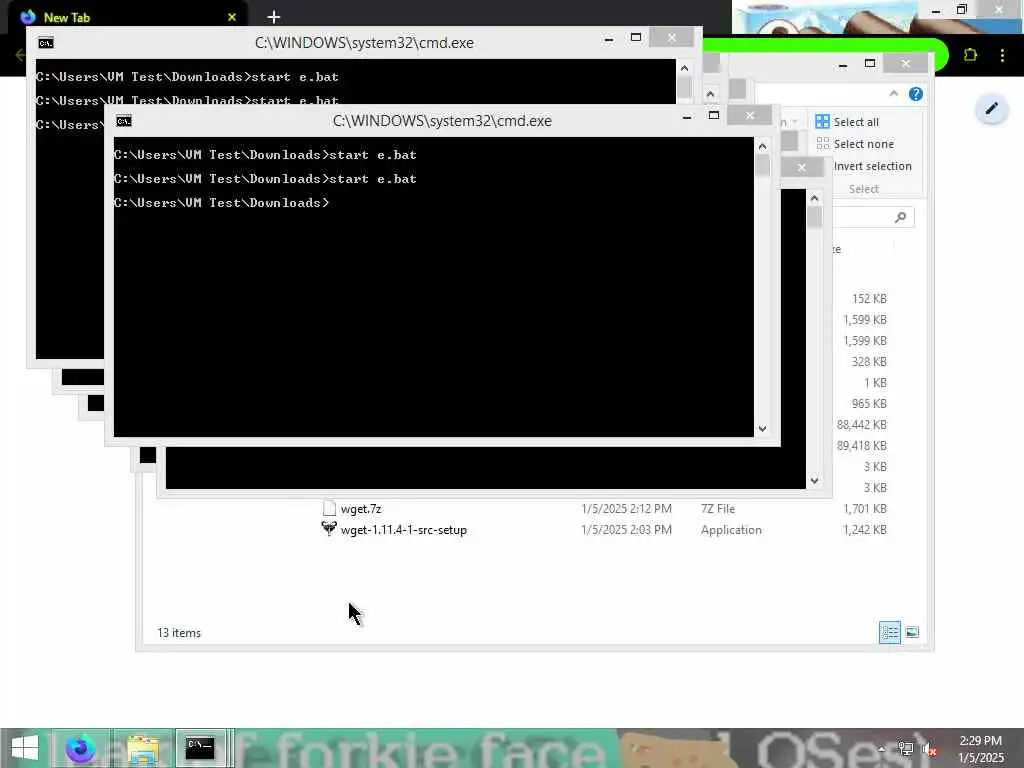
Task: Click the wget-1.11.4-1-src-setup application icon
Action: click(x=329, y=528)
